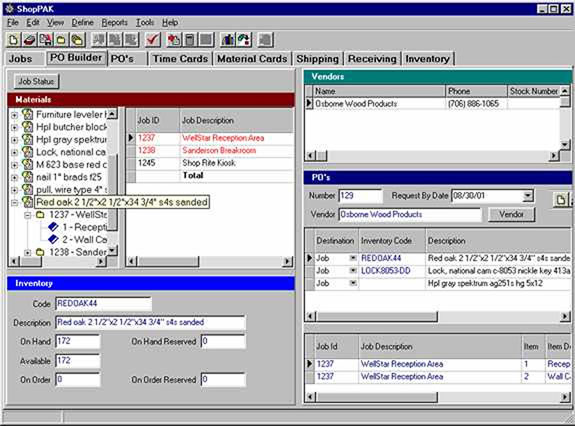The image size is (575, 426).
Task: Open Destination dropdown in REDOAK44 row
Action: click(353, 258)
